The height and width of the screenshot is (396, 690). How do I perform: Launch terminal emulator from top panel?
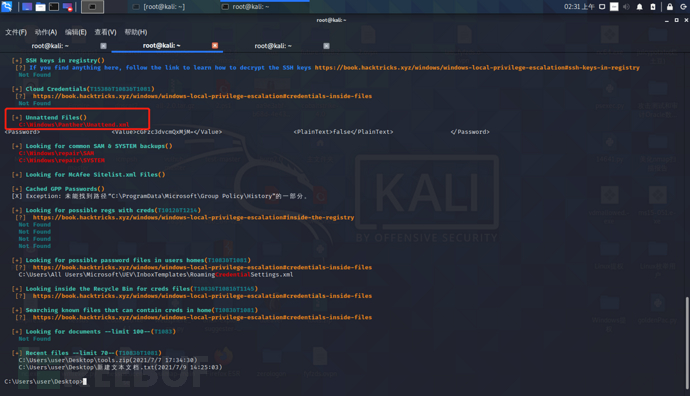tap(54, 7)
